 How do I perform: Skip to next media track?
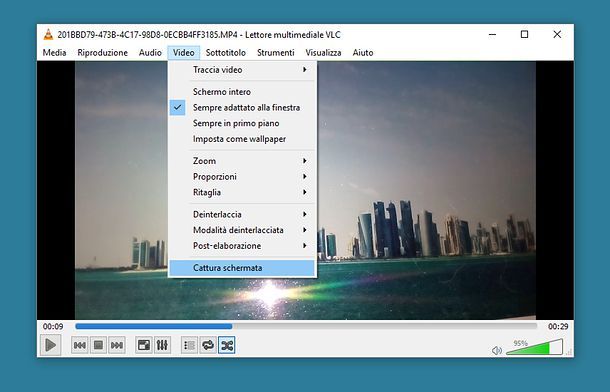pos(117,345)
